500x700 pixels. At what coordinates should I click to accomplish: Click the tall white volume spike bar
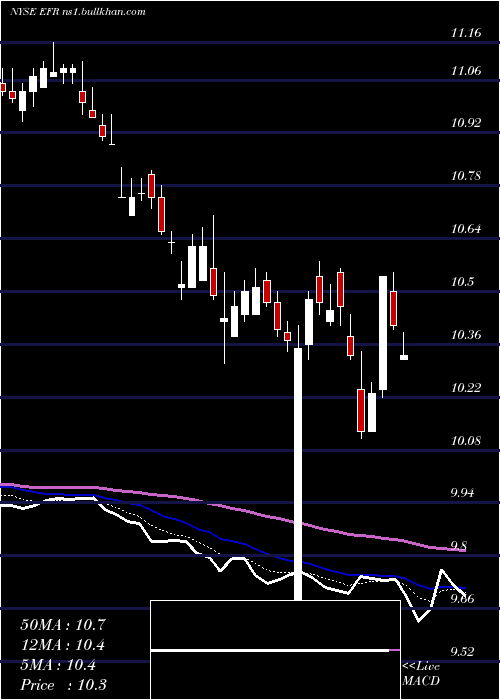298,474
